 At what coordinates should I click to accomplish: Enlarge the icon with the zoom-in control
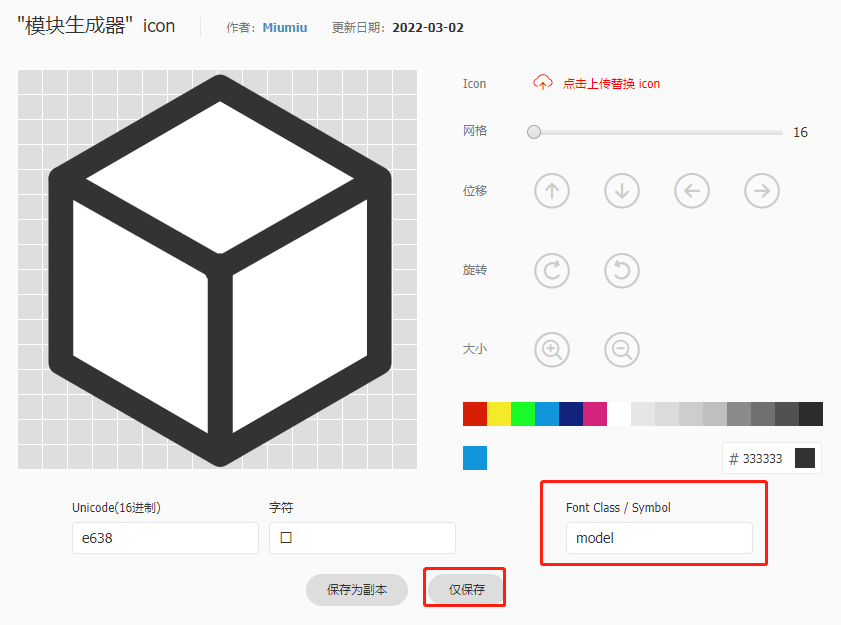coord(552,349)
